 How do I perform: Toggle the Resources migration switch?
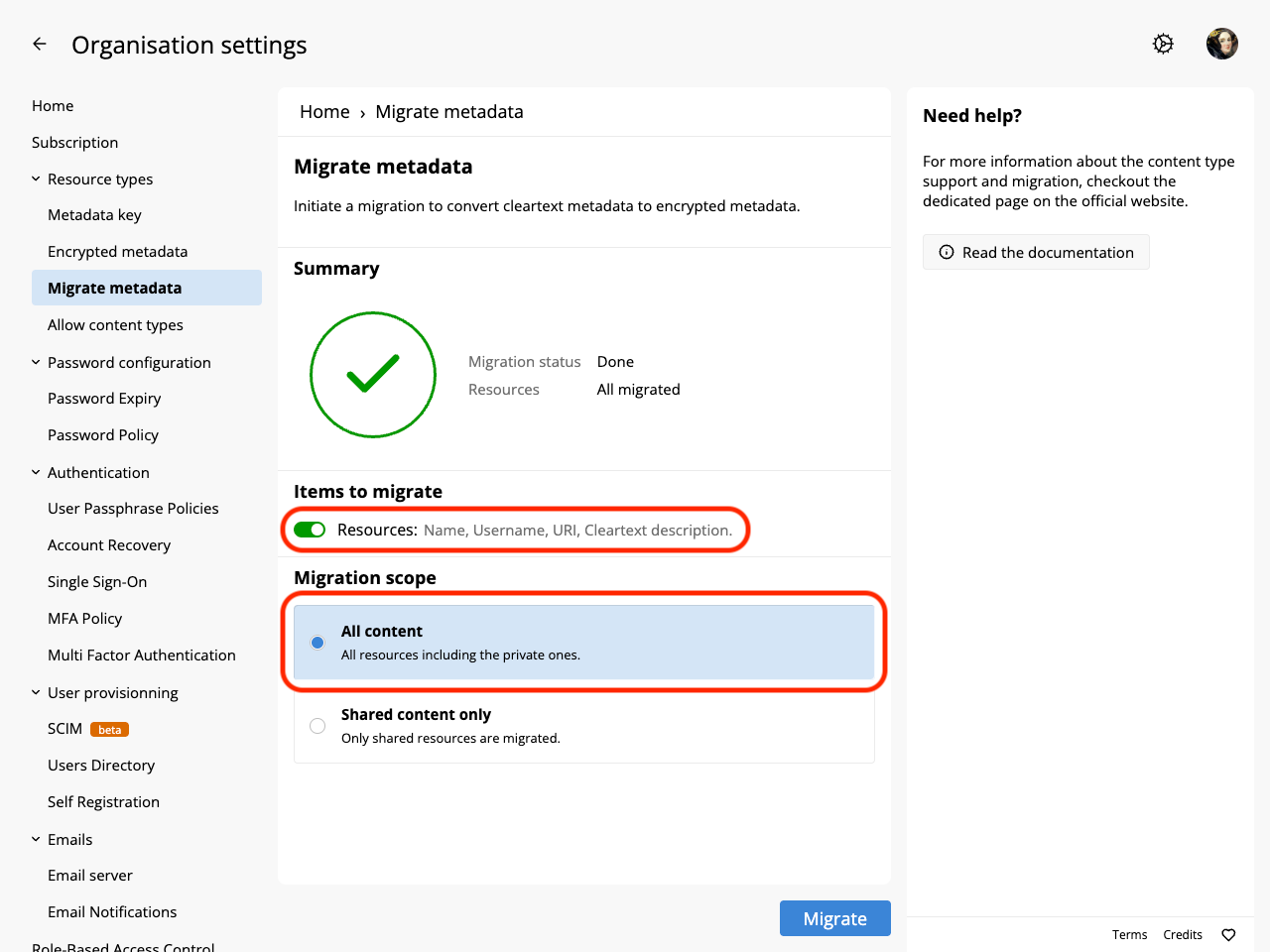[x=310, y=530]
